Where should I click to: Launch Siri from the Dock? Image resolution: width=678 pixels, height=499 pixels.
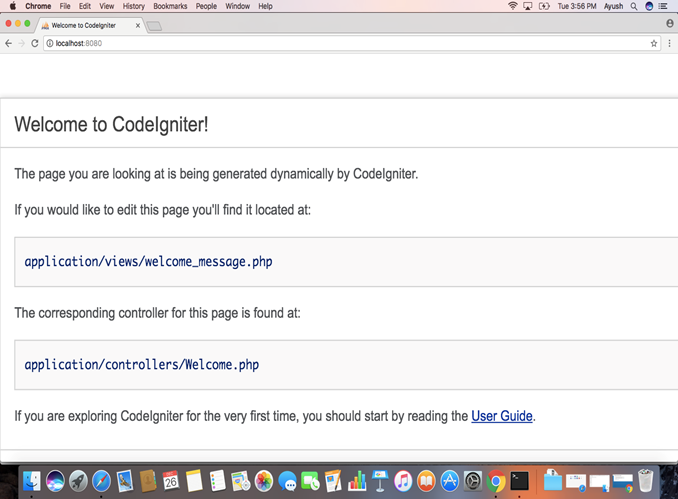[55, 481]
